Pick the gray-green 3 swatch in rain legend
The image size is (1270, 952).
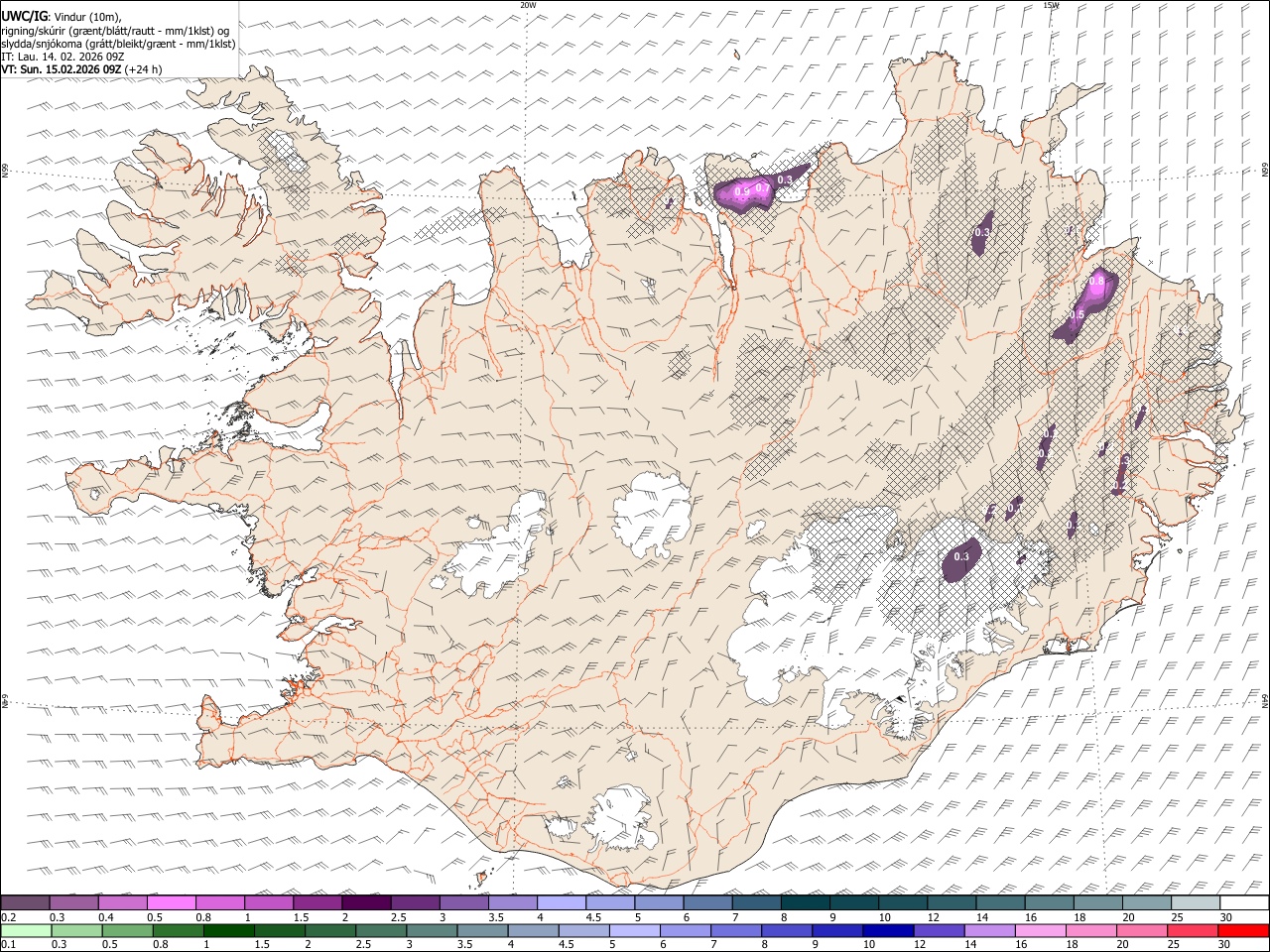[x=432, y=930]
